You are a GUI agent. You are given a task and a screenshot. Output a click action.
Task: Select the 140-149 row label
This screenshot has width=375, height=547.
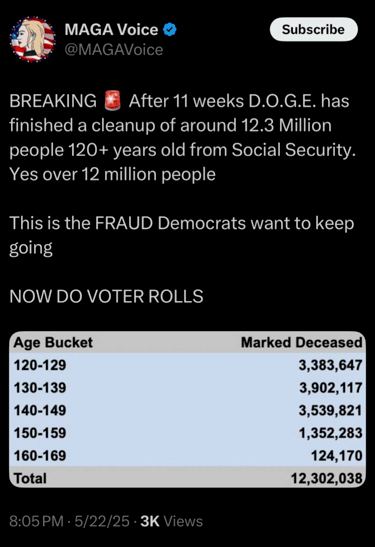40,411
